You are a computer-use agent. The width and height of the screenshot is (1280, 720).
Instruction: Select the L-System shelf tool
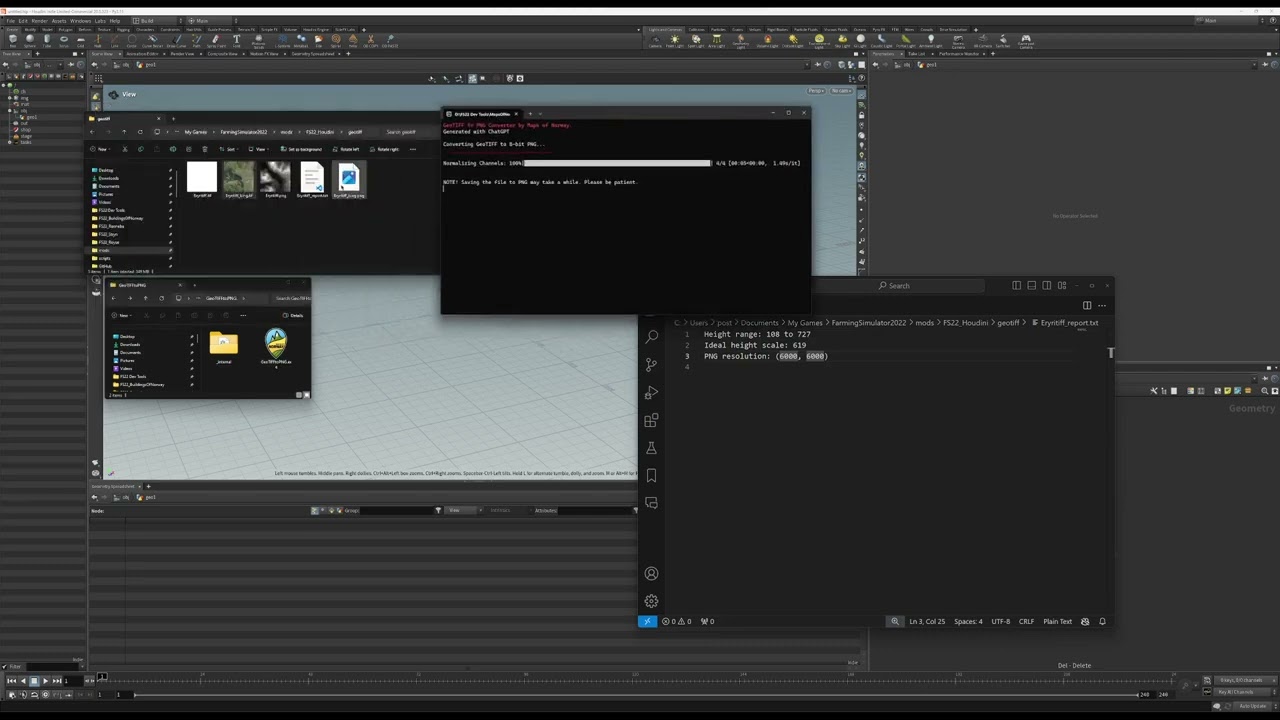pyautogui.click(x=284, y=41)
